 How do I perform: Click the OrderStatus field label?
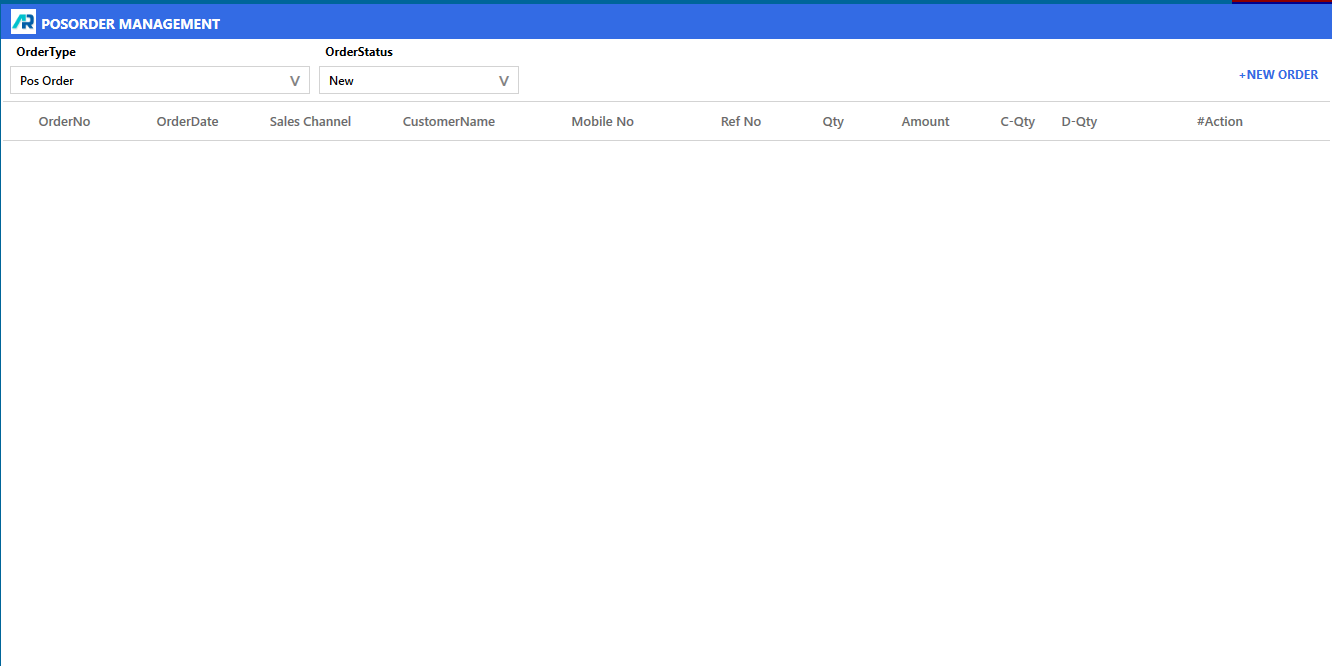tap(359, 52)
